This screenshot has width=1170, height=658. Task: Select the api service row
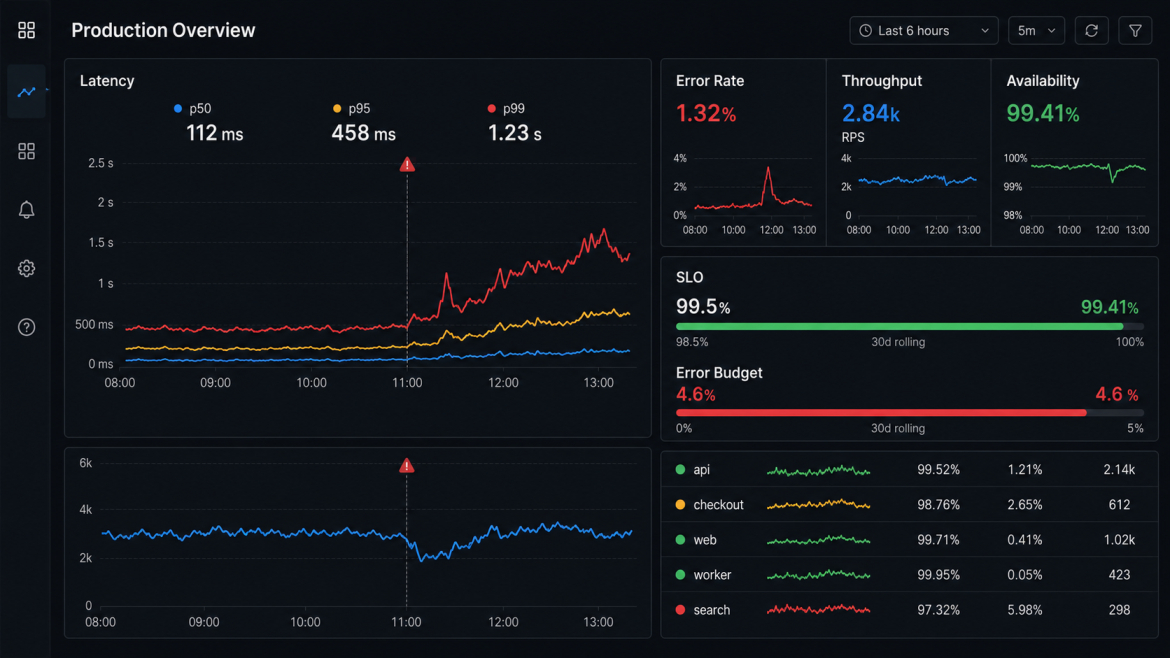coord(909,469)
